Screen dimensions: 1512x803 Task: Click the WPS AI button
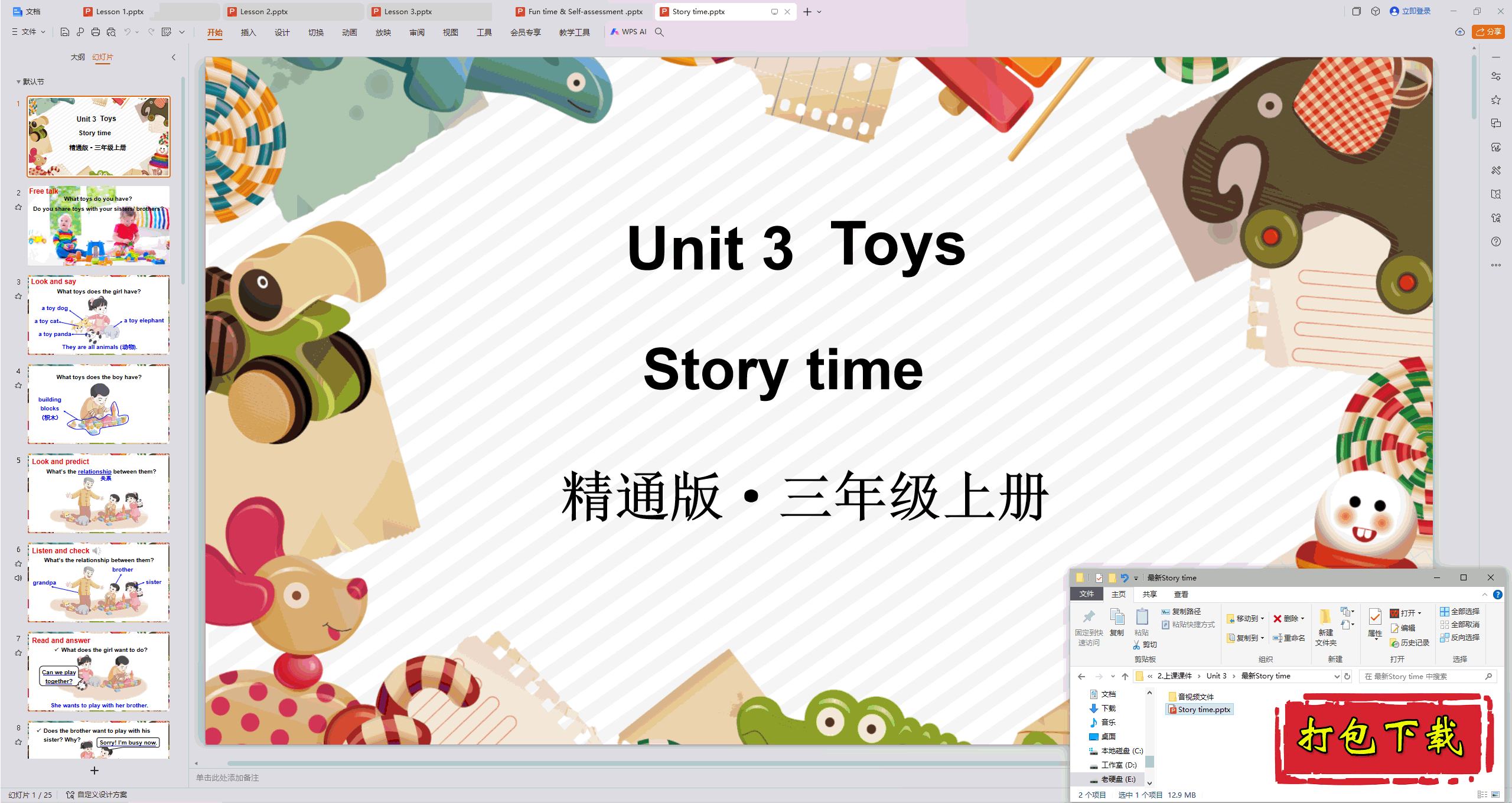(629, 32)
